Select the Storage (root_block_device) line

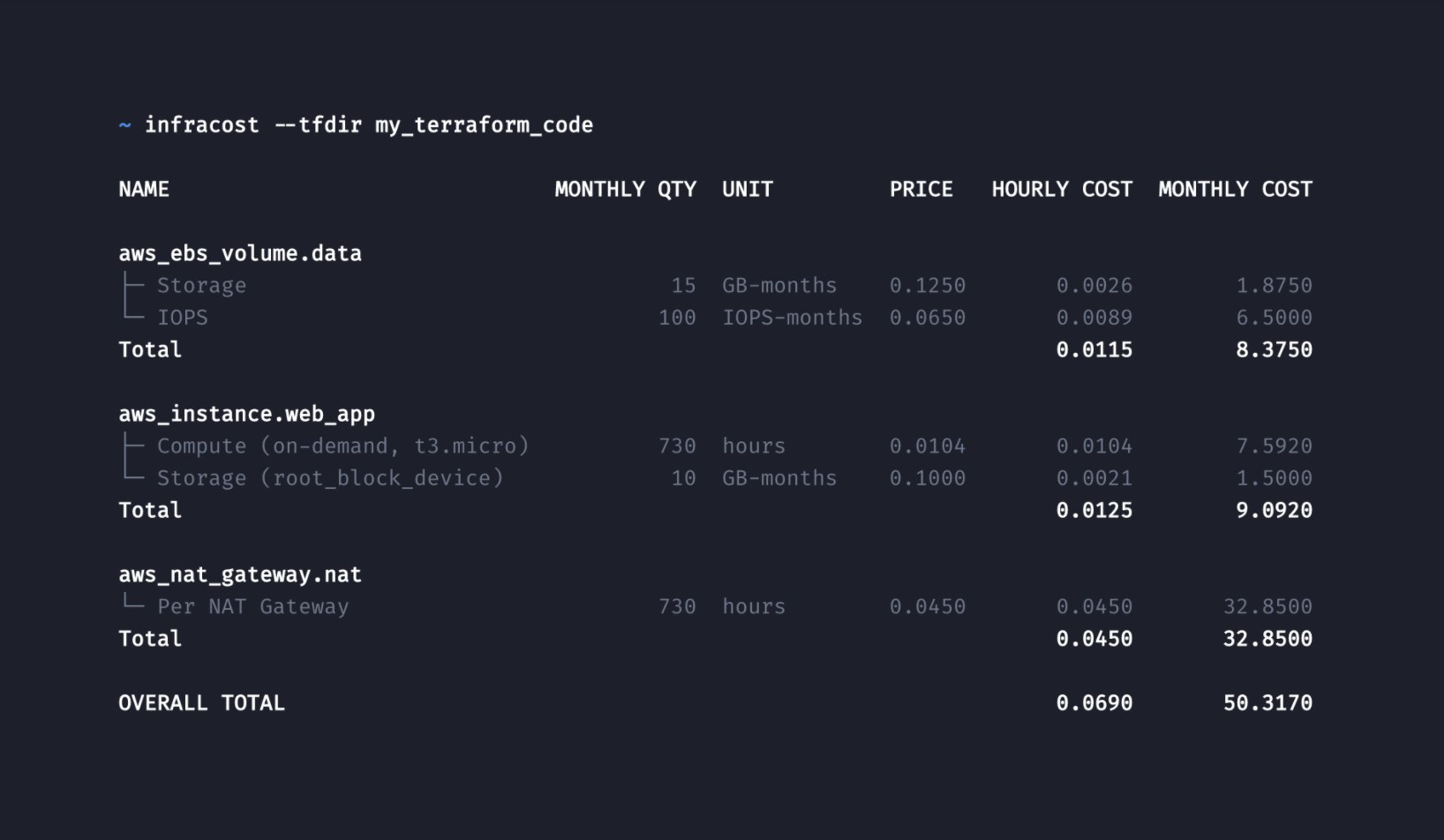[329, 478]
